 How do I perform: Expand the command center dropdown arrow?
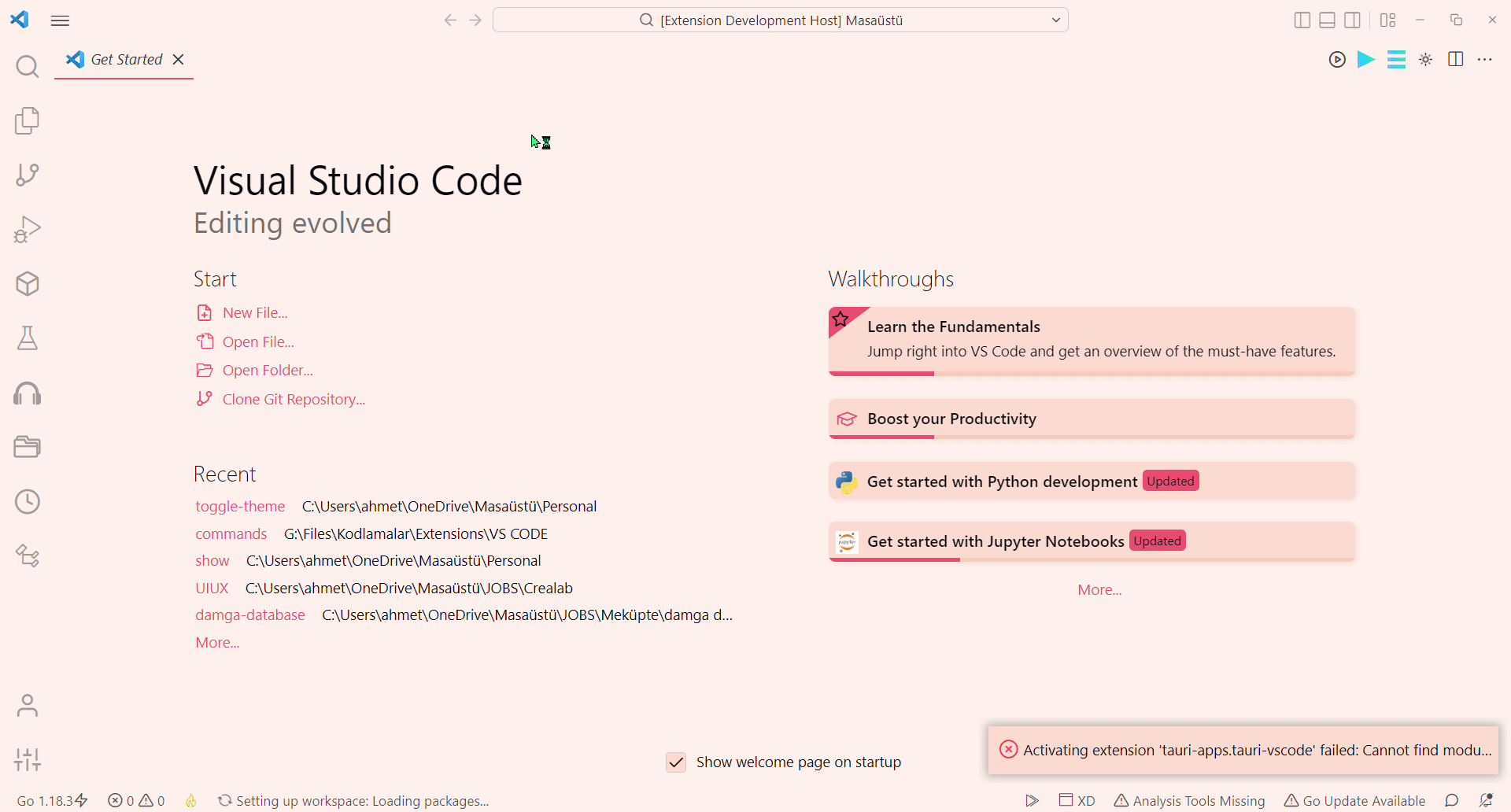pyautogui.click(x=1056, y=20)
